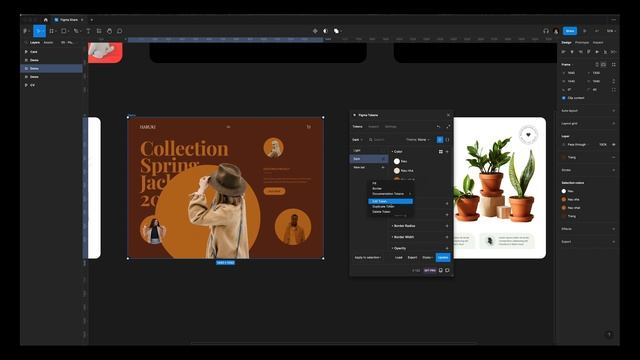Click the resize icon in Figma Tokens

448,127
